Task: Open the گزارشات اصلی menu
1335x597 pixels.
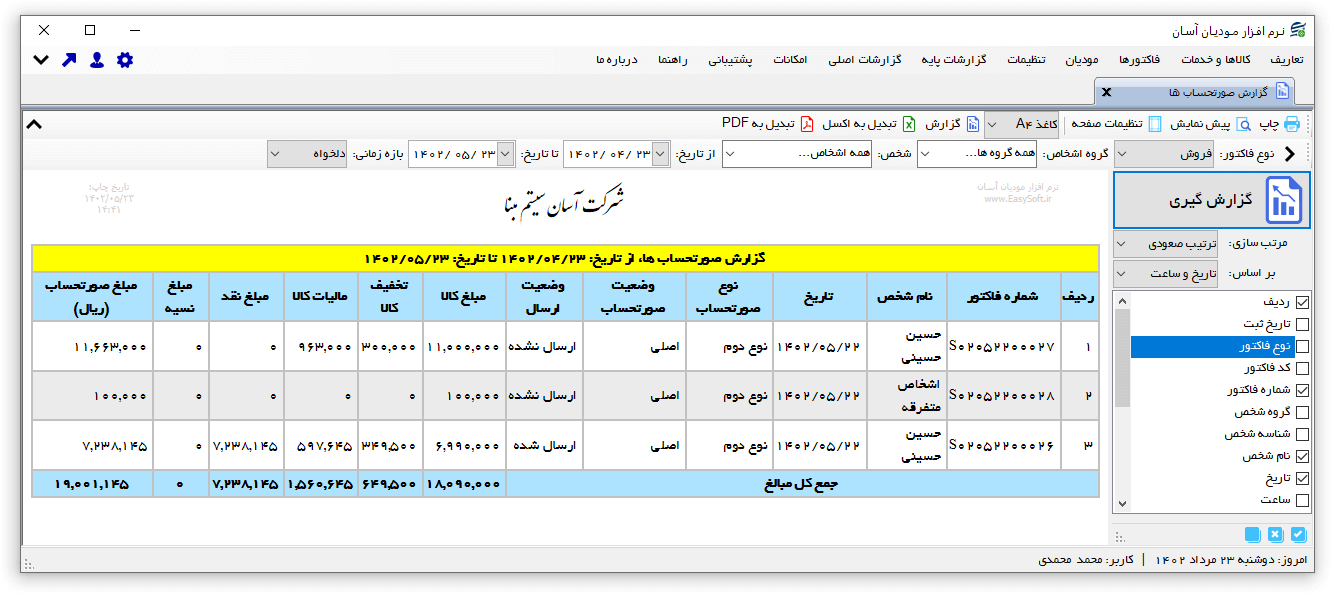Action: (864, 60)
